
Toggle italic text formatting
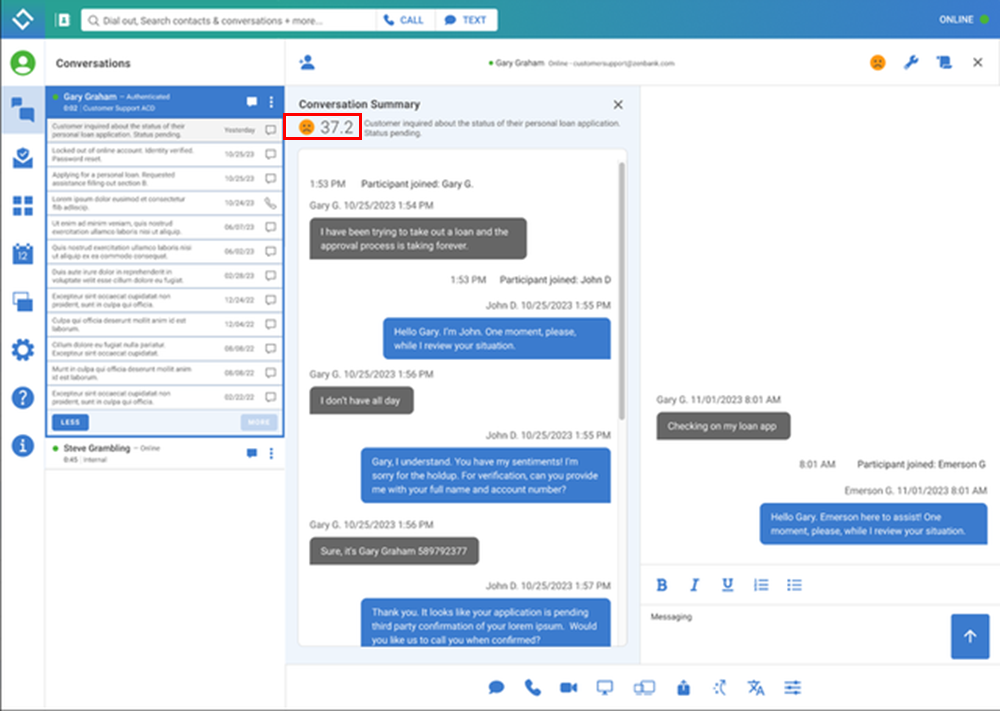click(694, 585)
